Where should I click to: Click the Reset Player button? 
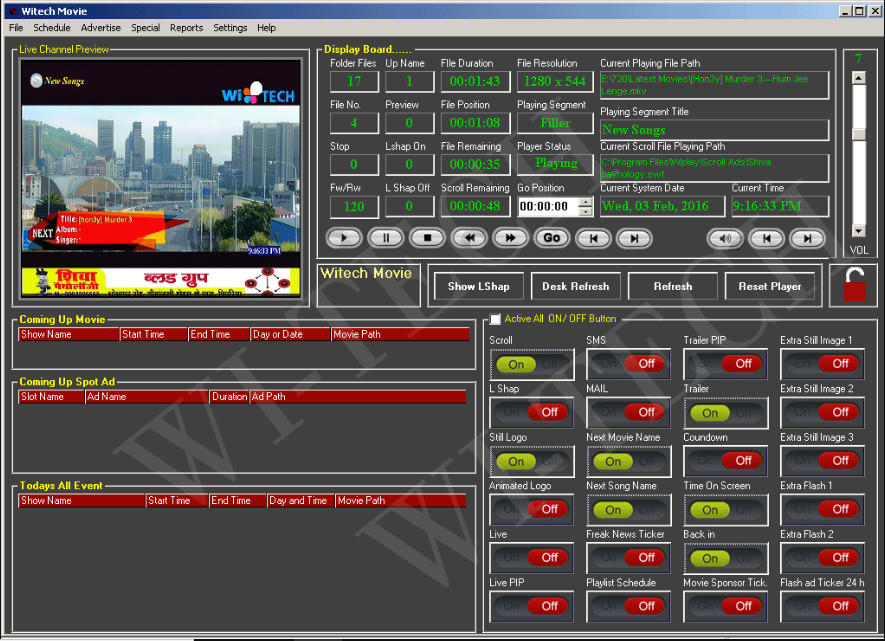coord(770,287)
